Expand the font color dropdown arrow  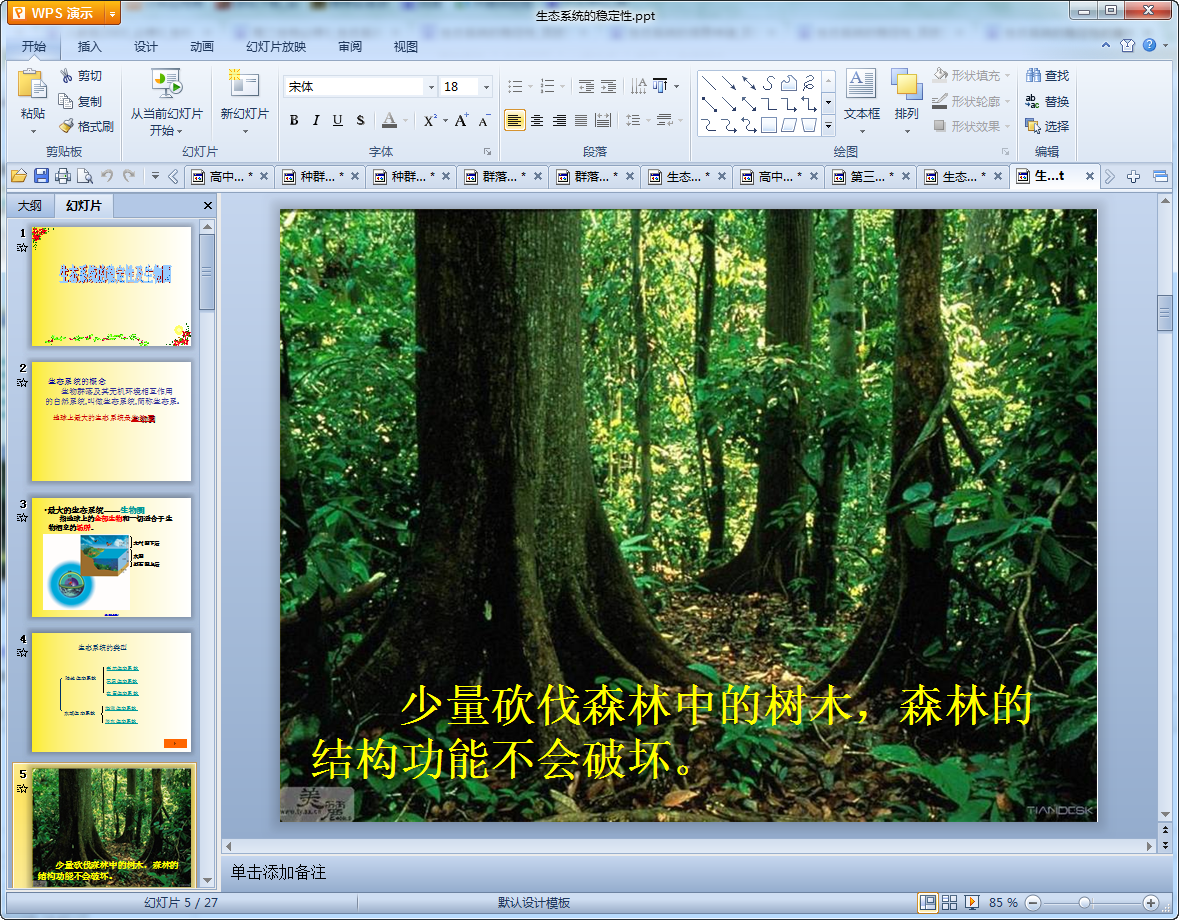click(x=406, y=120)
